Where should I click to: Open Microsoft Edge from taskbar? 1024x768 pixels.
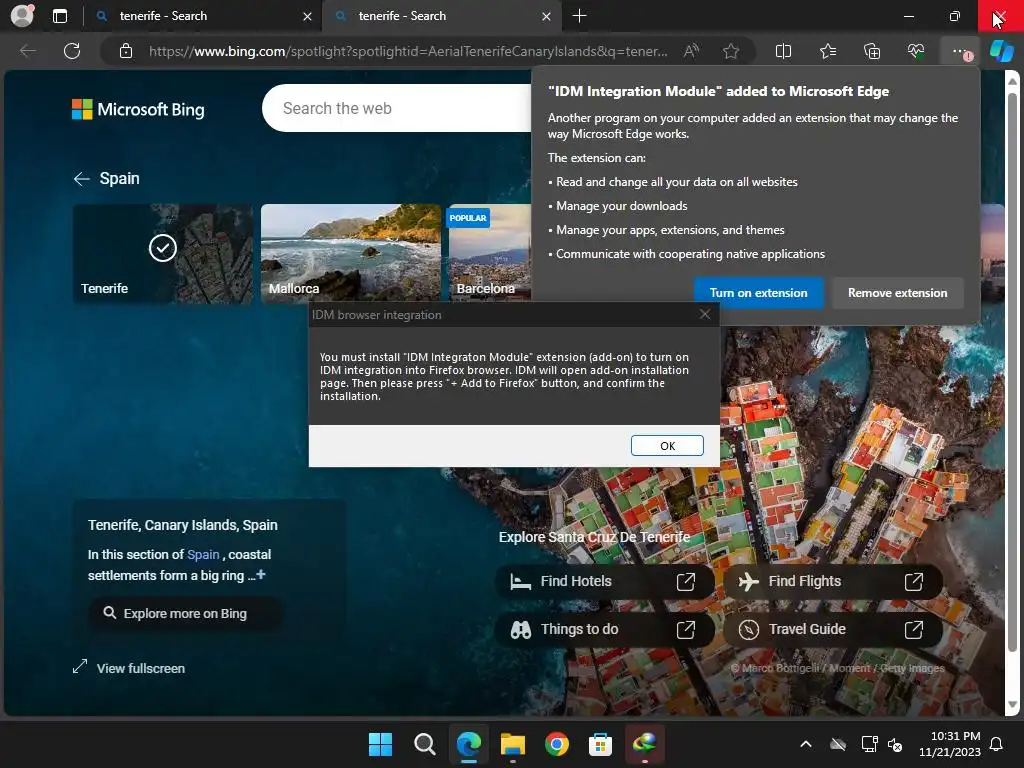pos(468,744)
